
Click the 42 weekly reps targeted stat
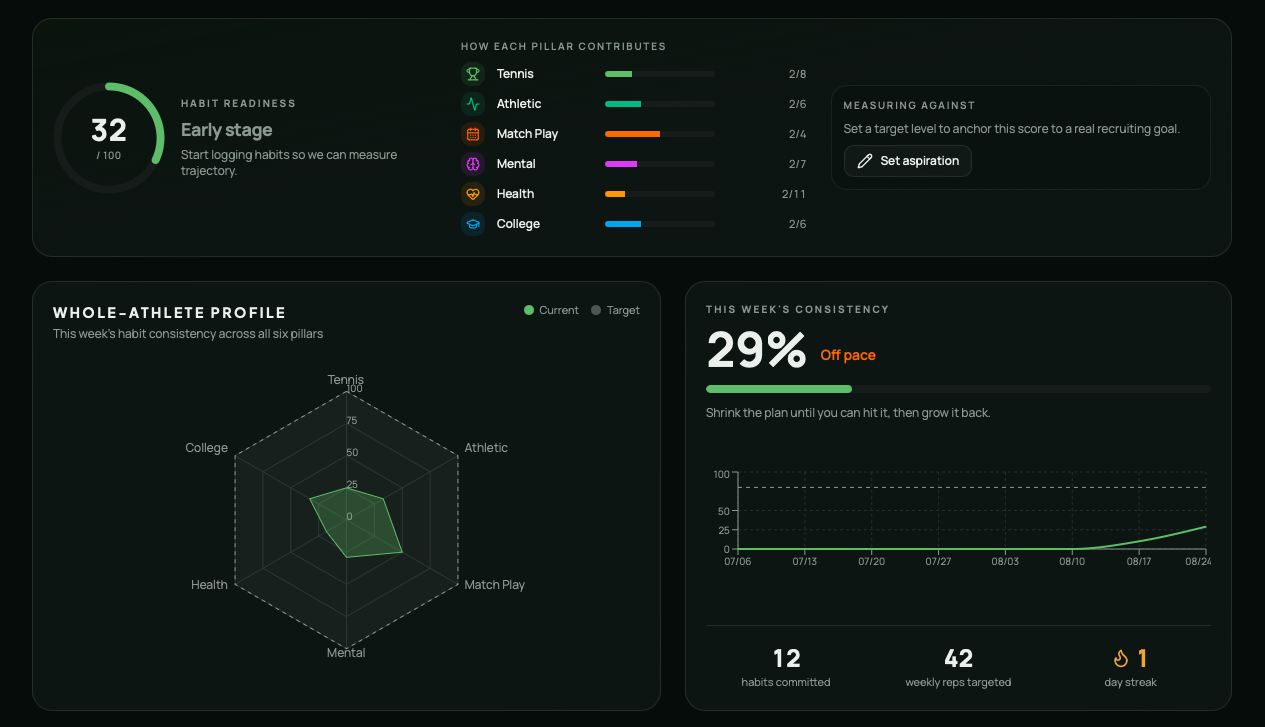[958, 667]
